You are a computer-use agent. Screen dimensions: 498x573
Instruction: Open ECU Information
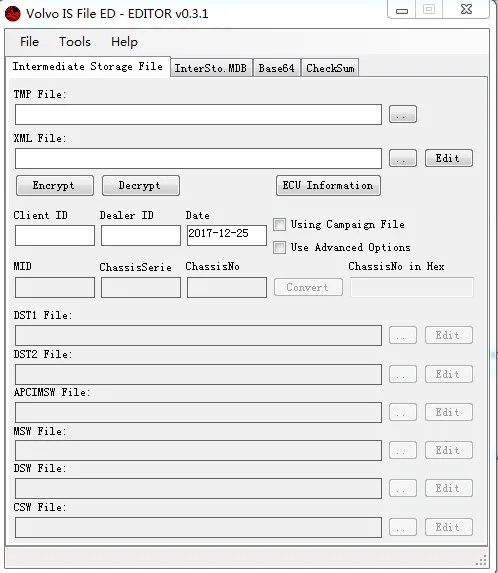coord(328,186)
